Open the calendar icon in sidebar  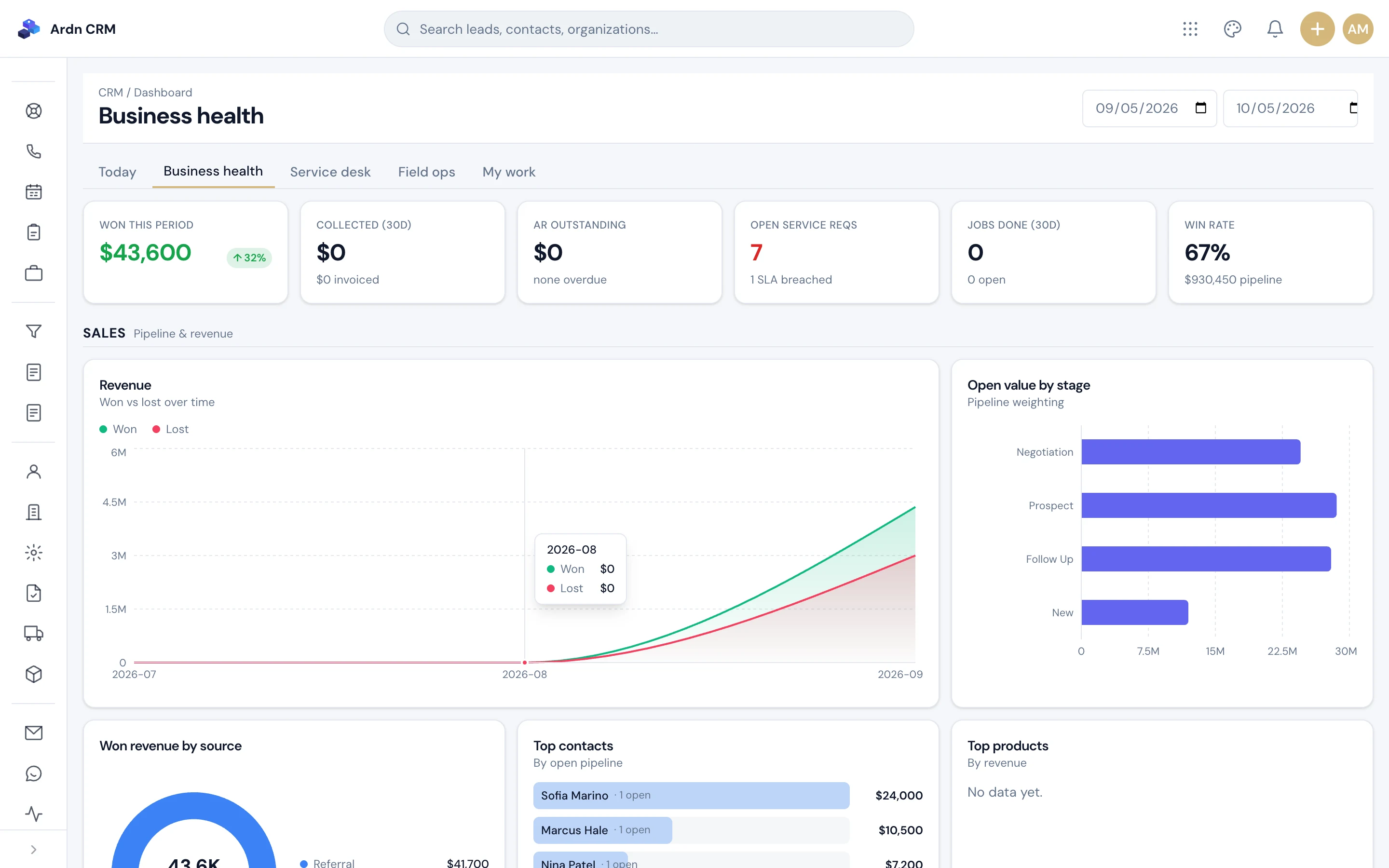click(x=33, y=192)
